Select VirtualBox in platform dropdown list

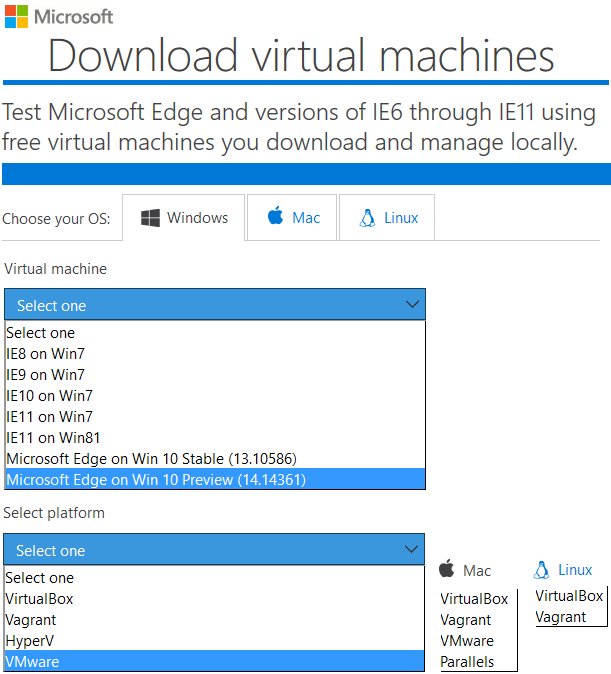(x=214, y=599)
